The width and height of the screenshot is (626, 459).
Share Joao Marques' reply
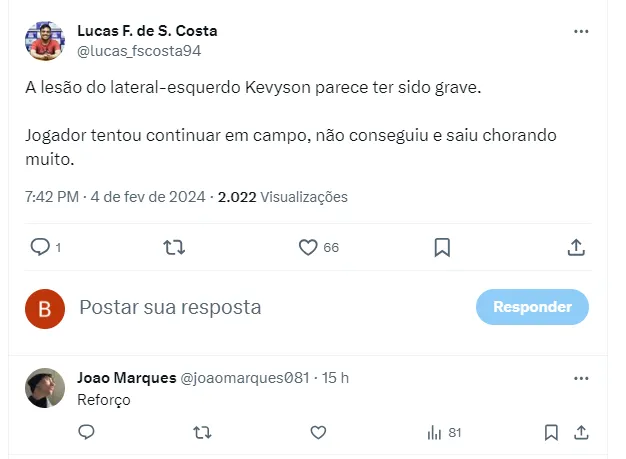581,433
